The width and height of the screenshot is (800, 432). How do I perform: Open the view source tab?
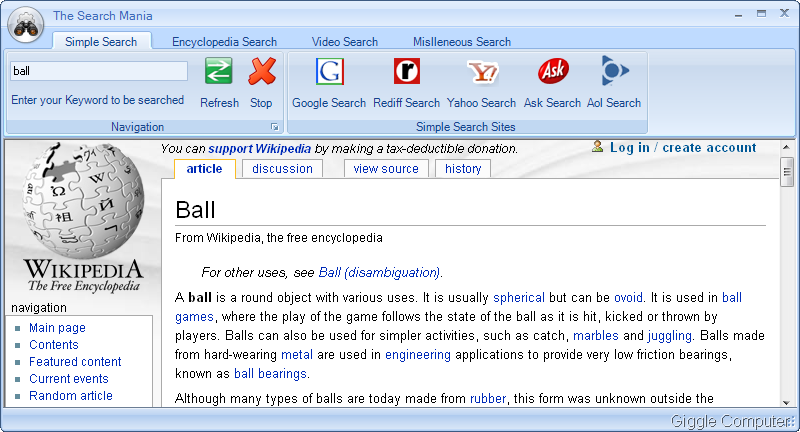386,169
